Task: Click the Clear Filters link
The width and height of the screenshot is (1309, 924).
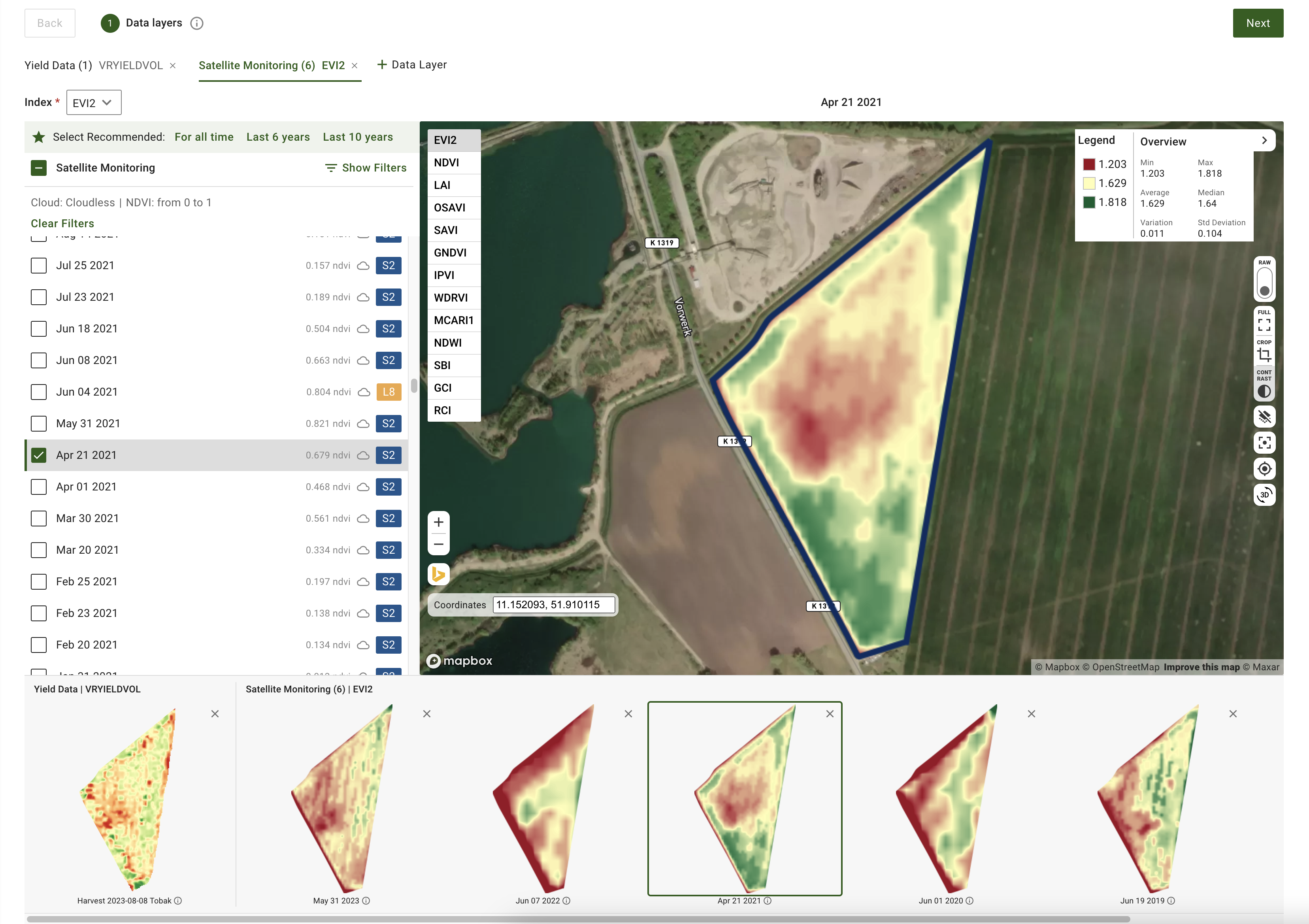Action: pos(62,223)
